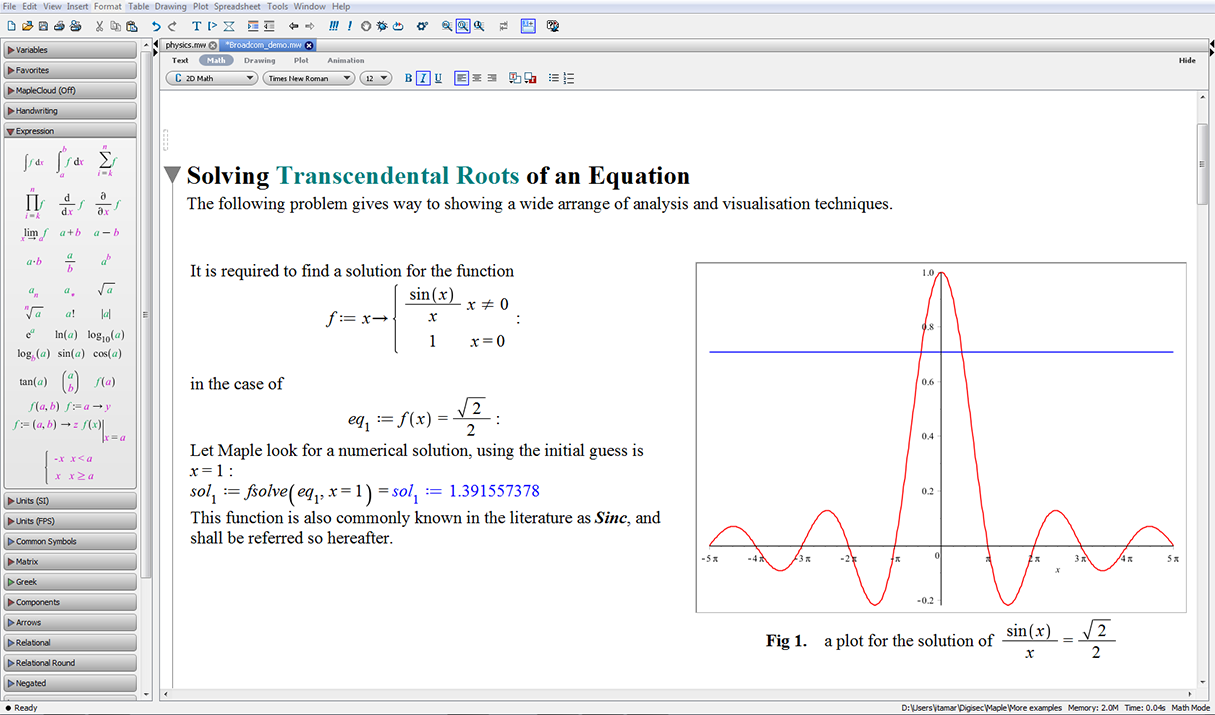Viewport: 1215px width, 715px height.
Task: Click the debug bug icon
Action: click(x=382, y=25)
